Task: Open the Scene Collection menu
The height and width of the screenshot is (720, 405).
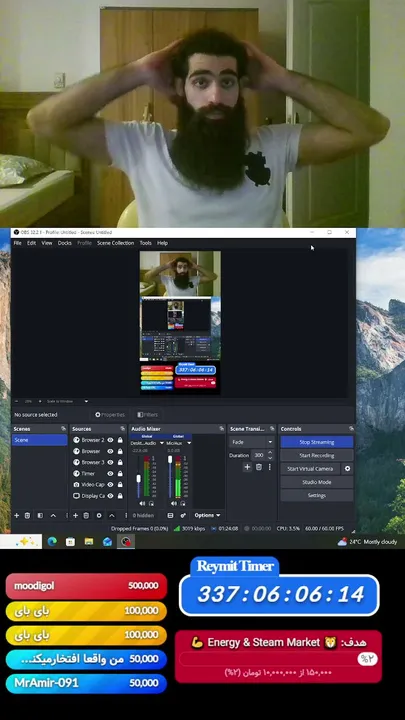Action: [115, 243]
